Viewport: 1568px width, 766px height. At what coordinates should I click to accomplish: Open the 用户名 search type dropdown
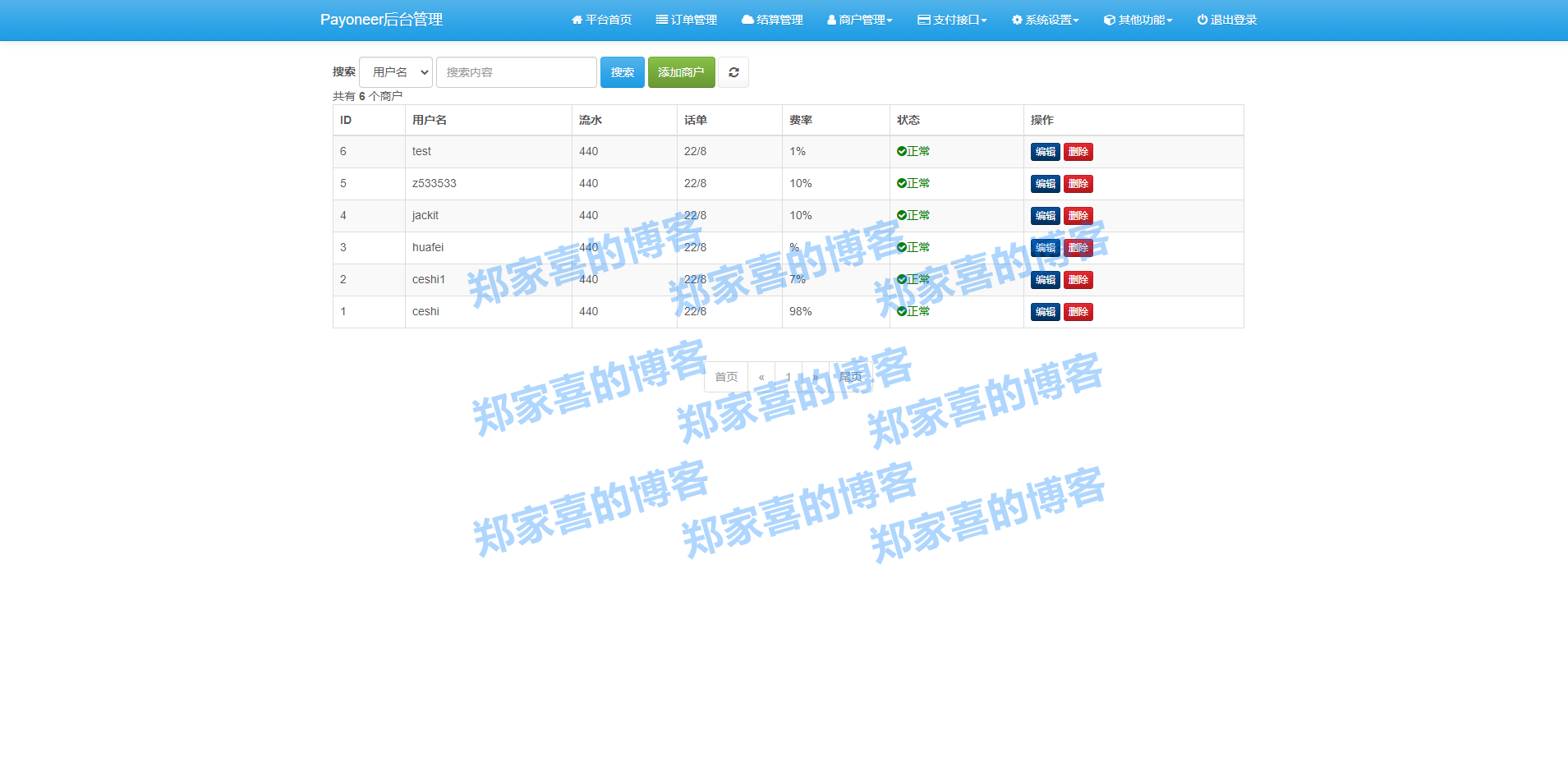[396, 72]
